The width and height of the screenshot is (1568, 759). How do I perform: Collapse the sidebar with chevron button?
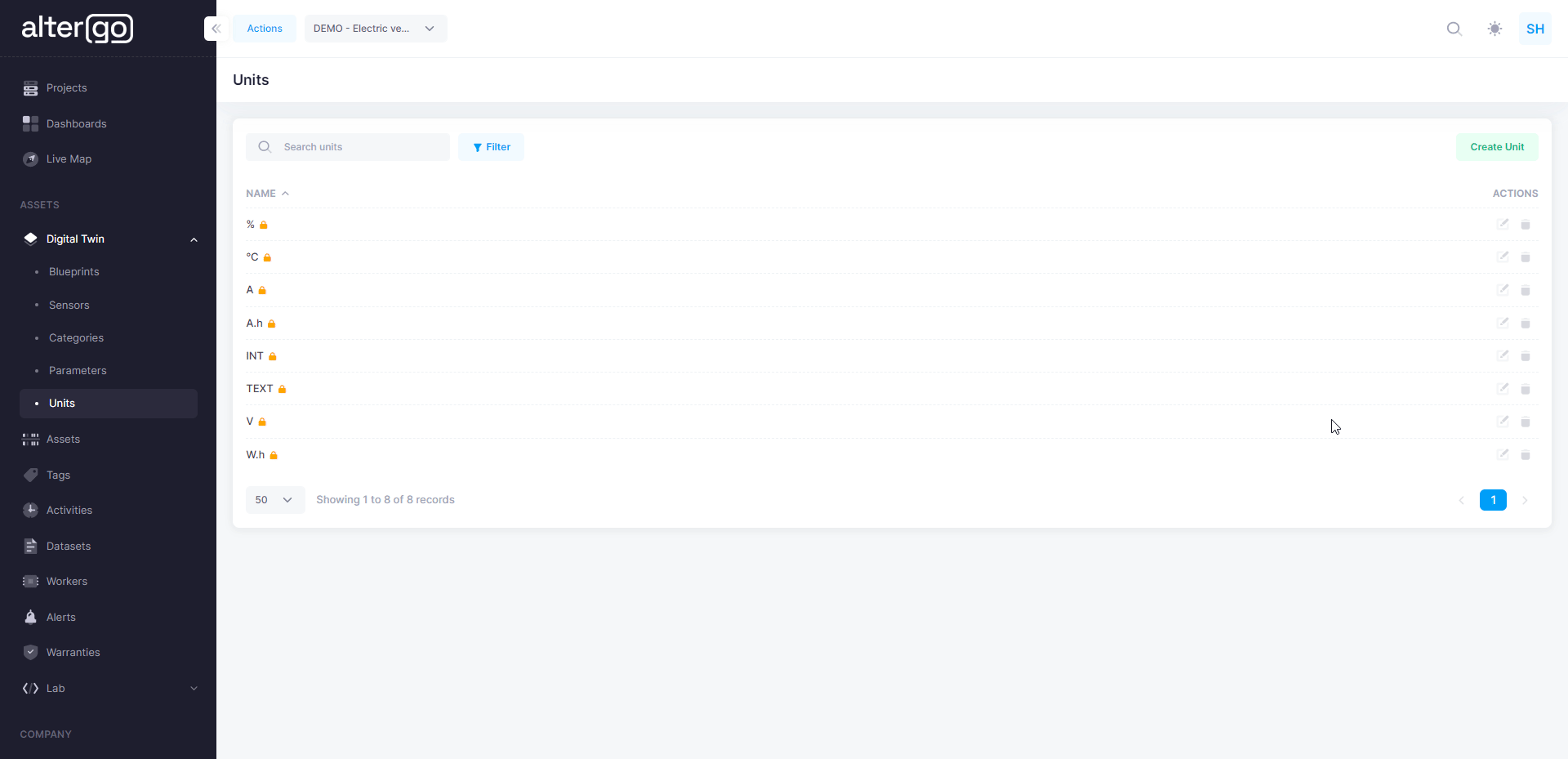pyautogui.click(x=216, y=28)
